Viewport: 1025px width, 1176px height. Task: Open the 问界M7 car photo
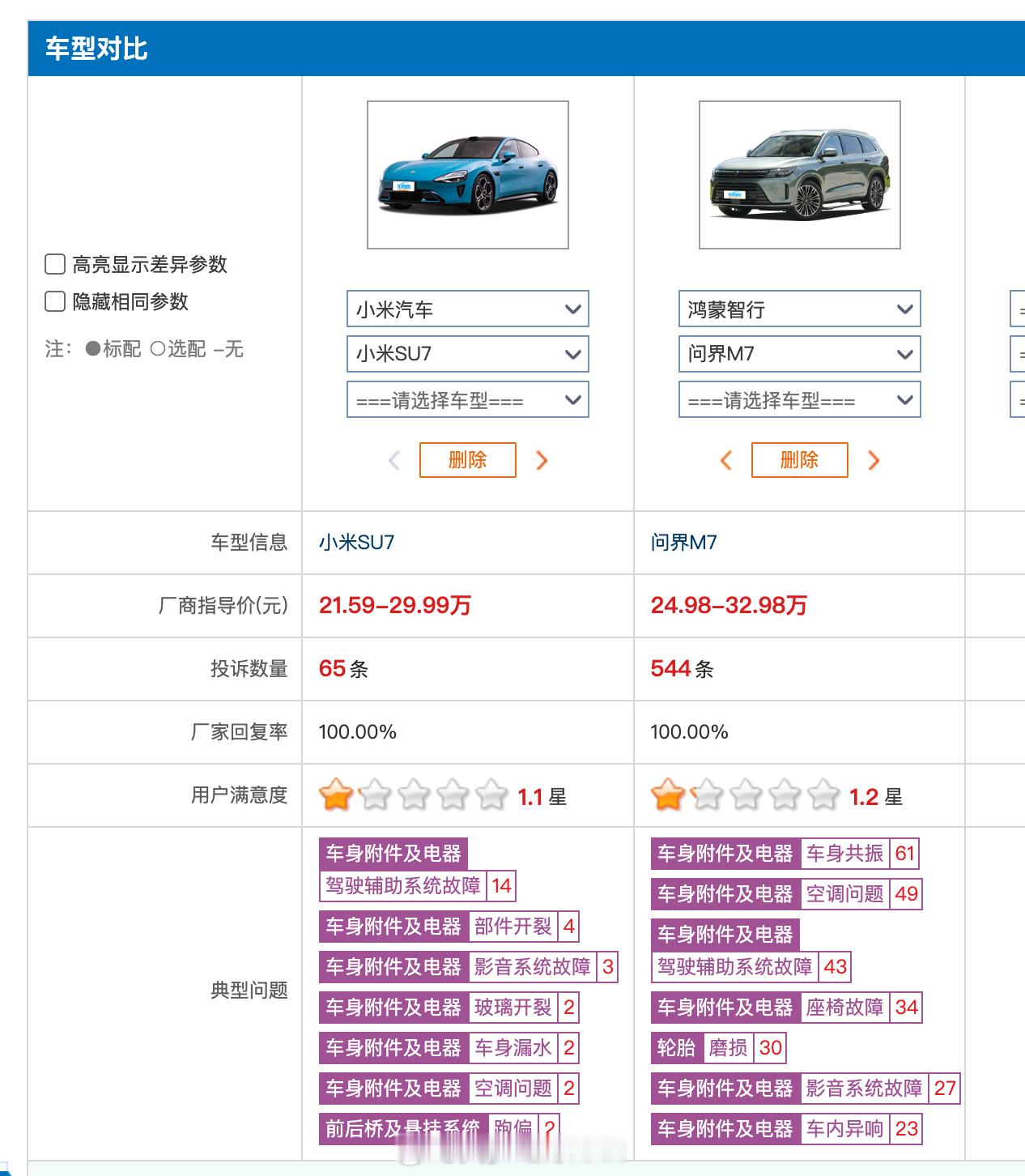(x=800, y=175)
